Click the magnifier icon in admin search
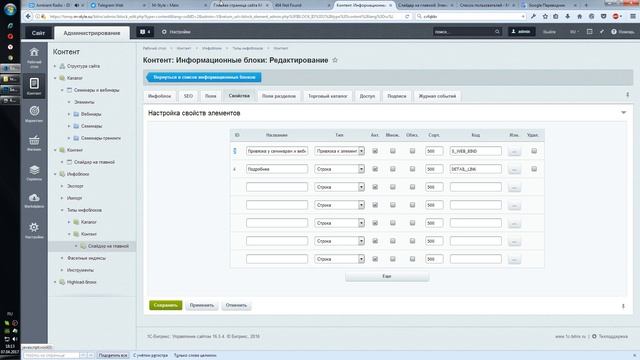This screenshot has height=360, width=640. pyautogui.click(x=497, y=32)
